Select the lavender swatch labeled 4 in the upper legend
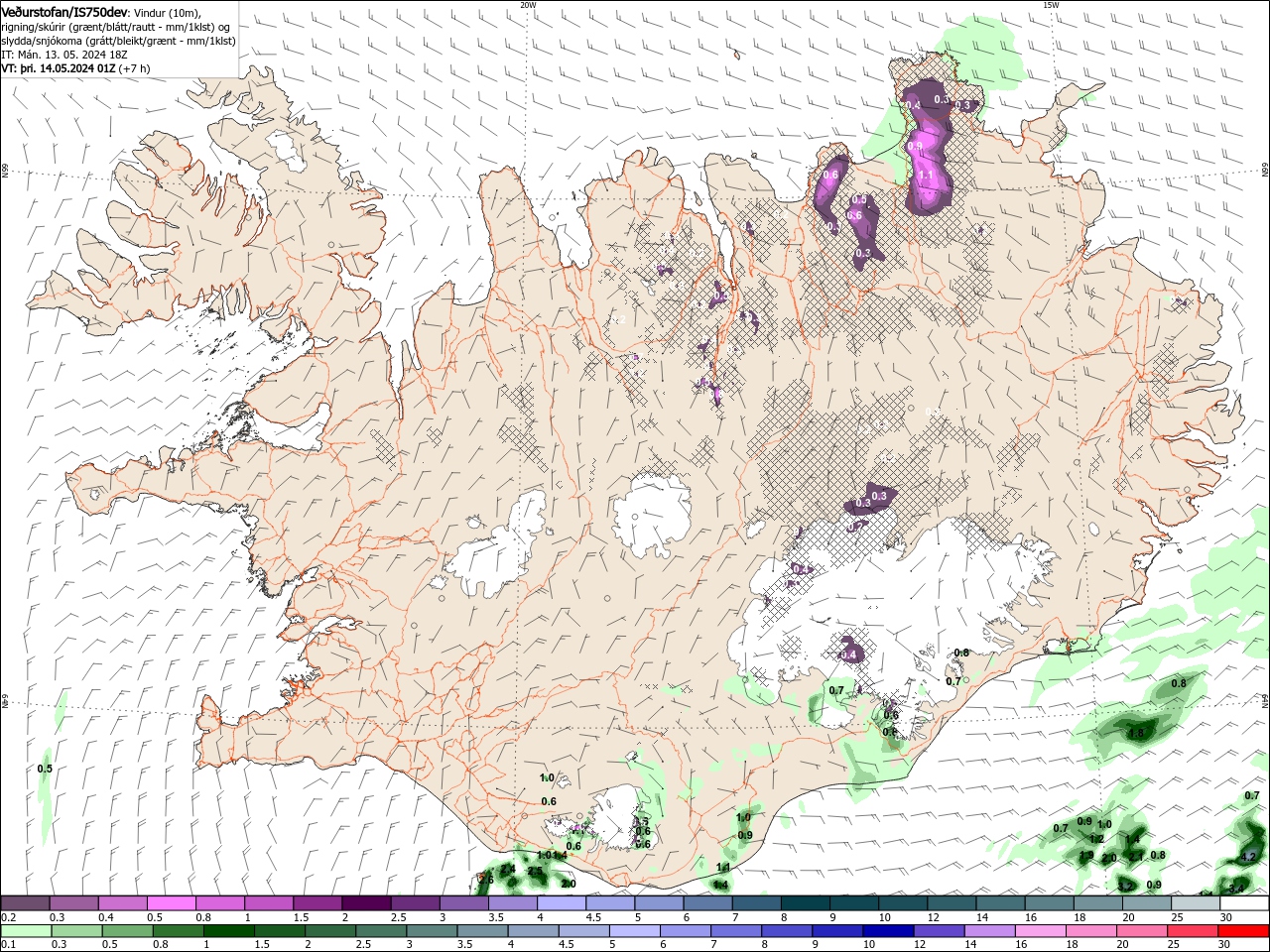 (561, 903)
